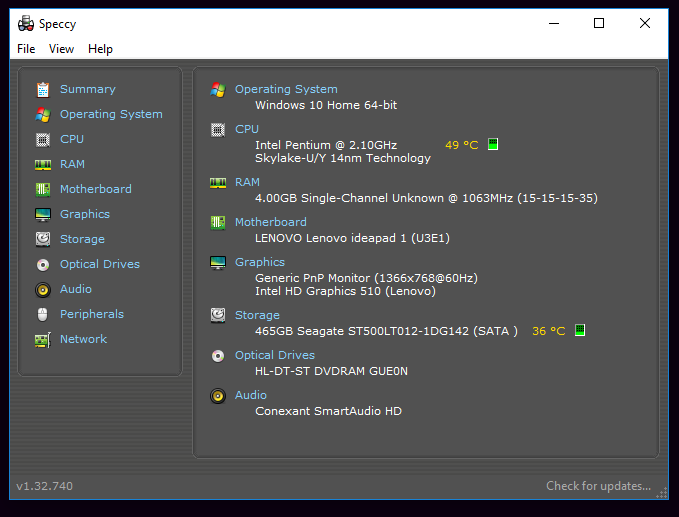Click the Motherboard icon in sidebar

click(x=42, y=189)
